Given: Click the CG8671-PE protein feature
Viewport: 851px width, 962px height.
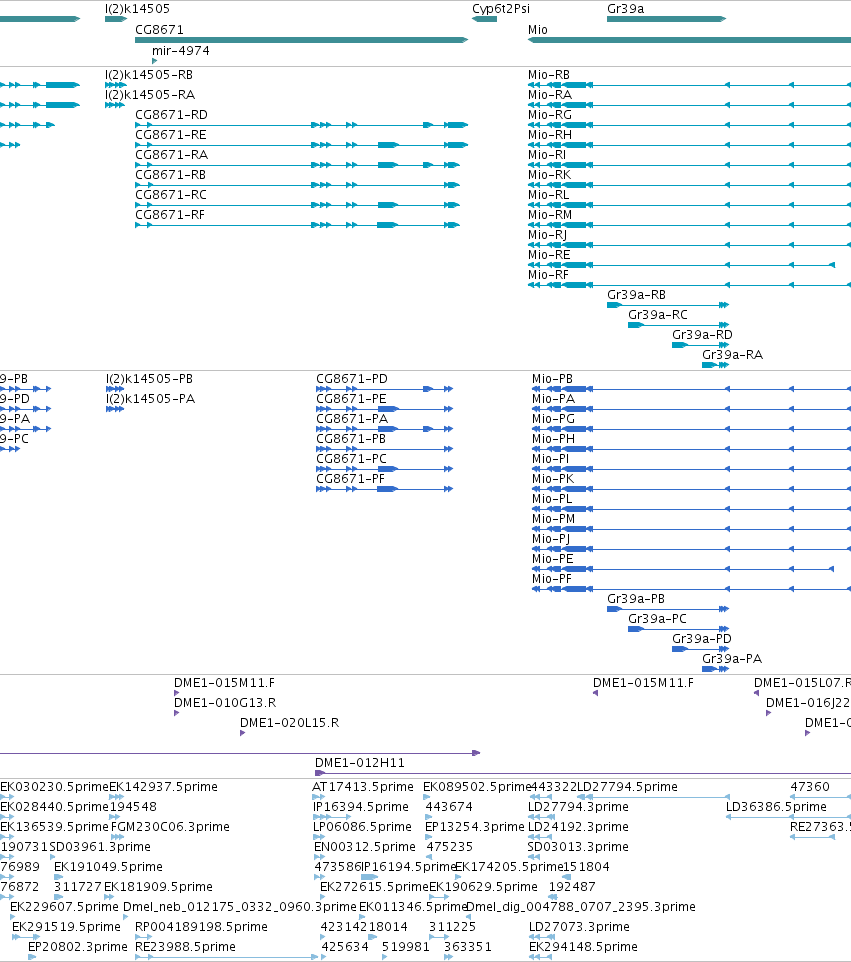Looking at the screenshot, I should [384, 409].
